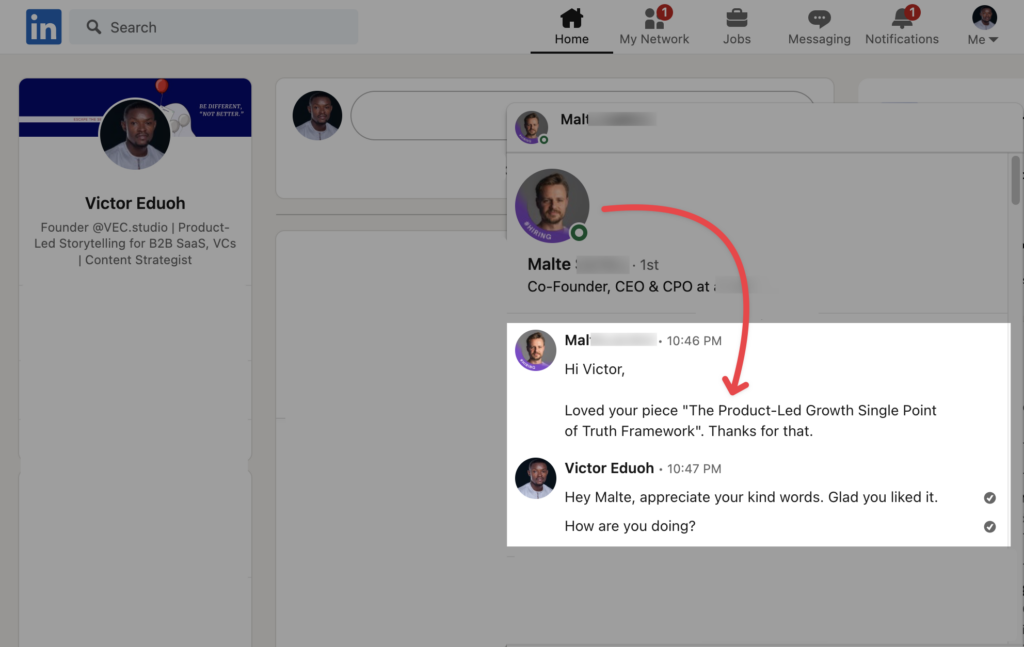Click Malte's small avatar in chat header

tap(531, 127)
